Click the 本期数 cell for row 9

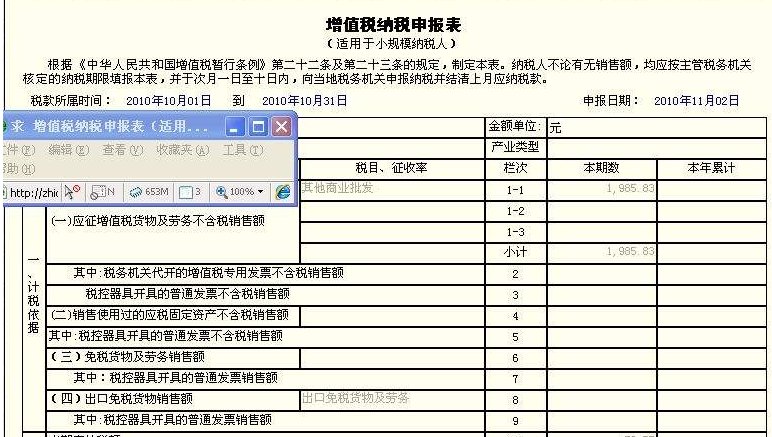point(602,421)
